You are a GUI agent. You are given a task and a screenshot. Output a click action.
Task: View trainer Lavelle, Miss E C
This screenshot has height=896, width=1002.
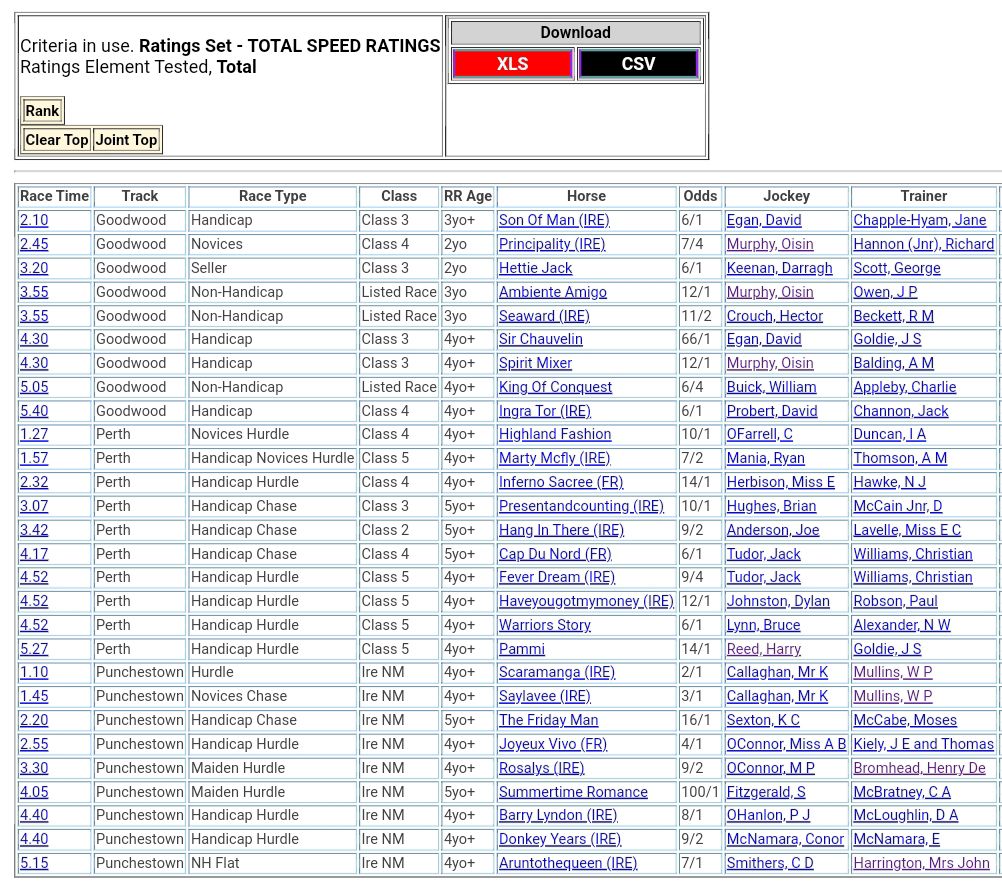(x=906, y=530)
